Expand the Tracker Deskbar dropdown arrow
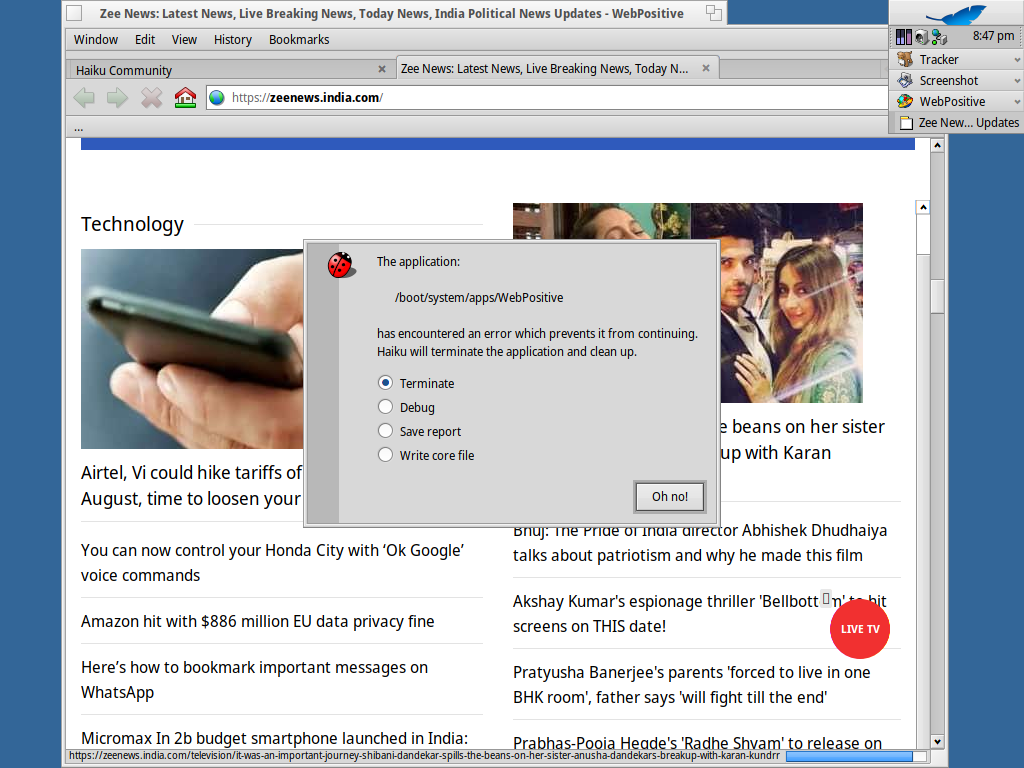Screen dimensions: 1024x768 (1017, 60)
